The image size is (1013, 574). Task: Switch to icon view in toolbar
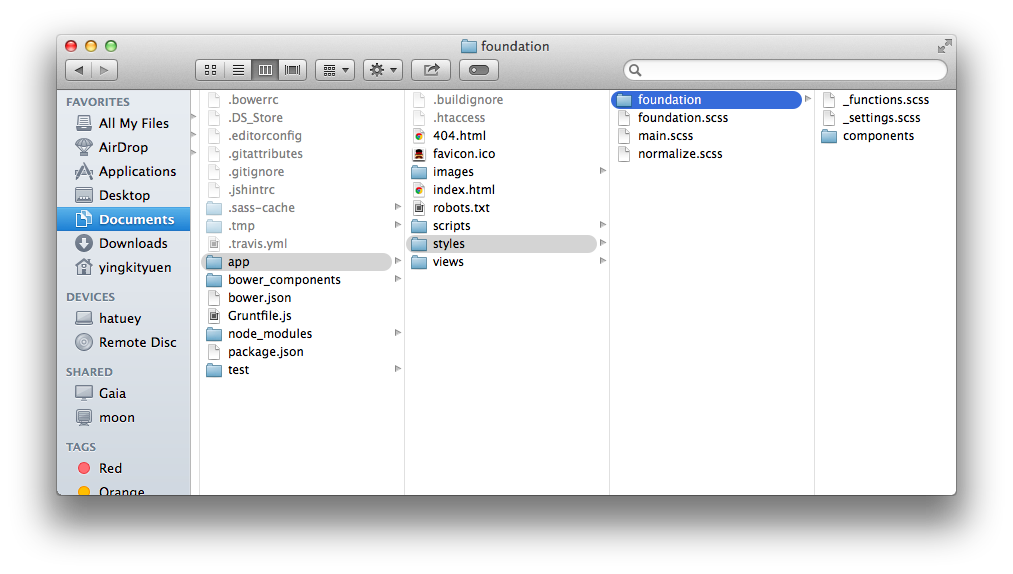click(210, 70)
